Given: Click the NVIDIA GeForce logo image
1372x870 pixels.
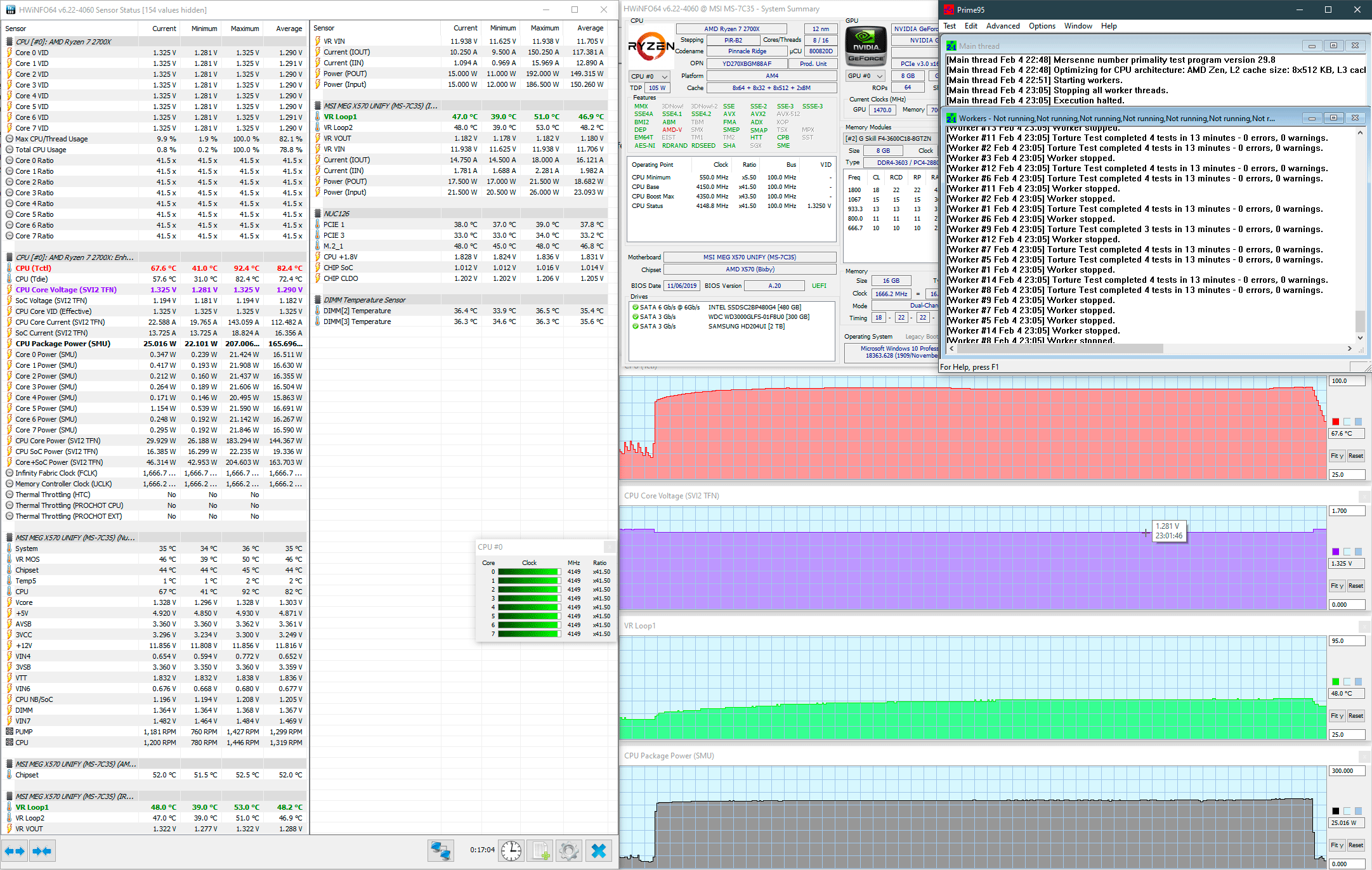Looking at the screenshot, I should (x=866, y=45).
